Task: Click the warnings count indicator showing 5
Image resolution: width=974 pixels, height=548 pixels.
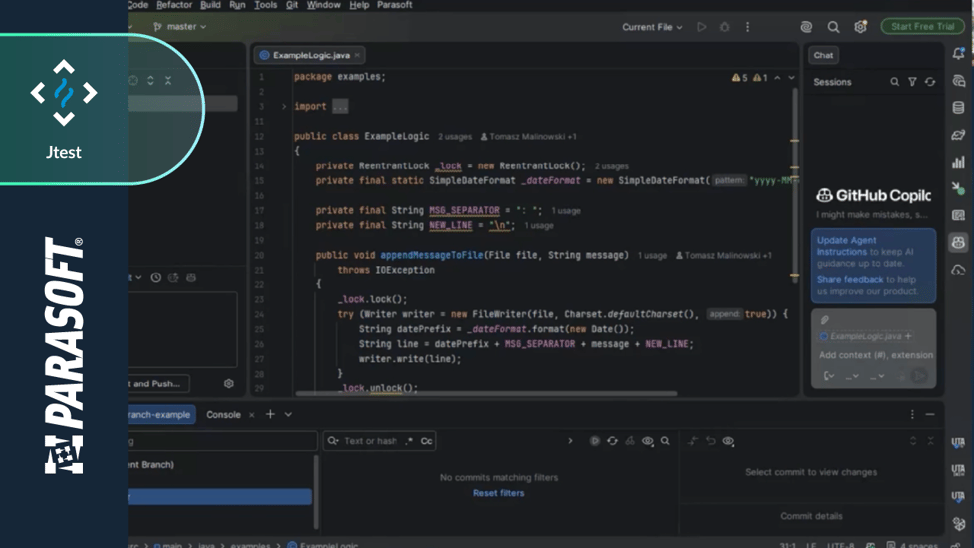Action: click(740, 78)
